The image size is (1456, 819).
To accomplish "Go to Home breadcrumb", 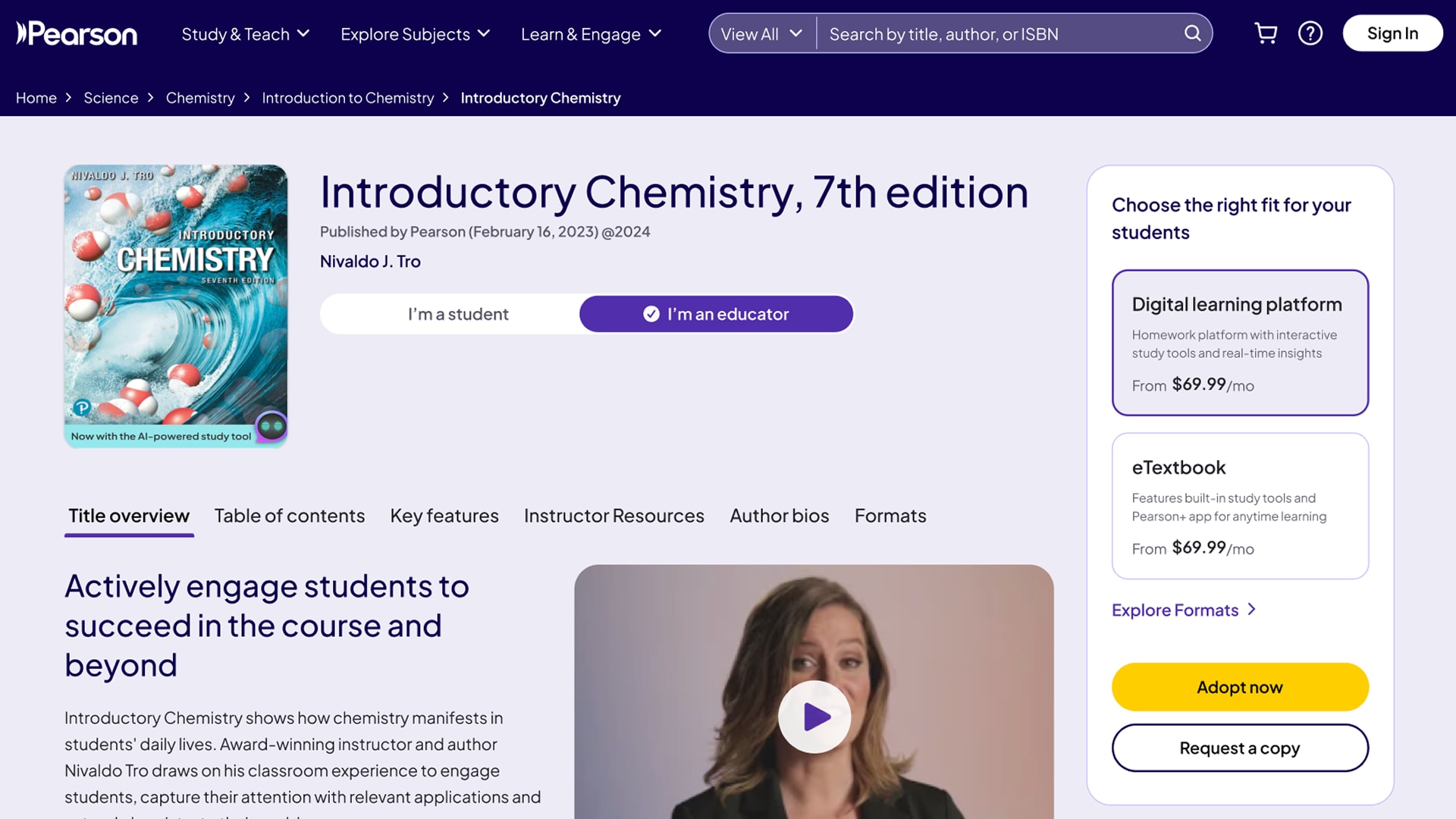I will [x=36, y=98].
